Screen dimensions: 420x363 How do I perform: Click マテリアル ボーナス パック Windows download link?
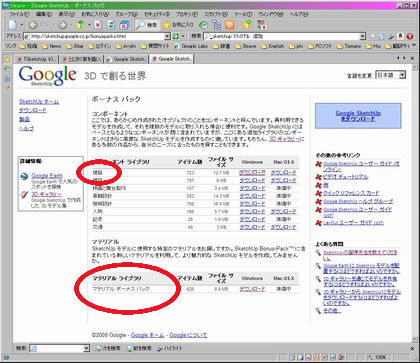pyautogui.click(x=252, y=289)
